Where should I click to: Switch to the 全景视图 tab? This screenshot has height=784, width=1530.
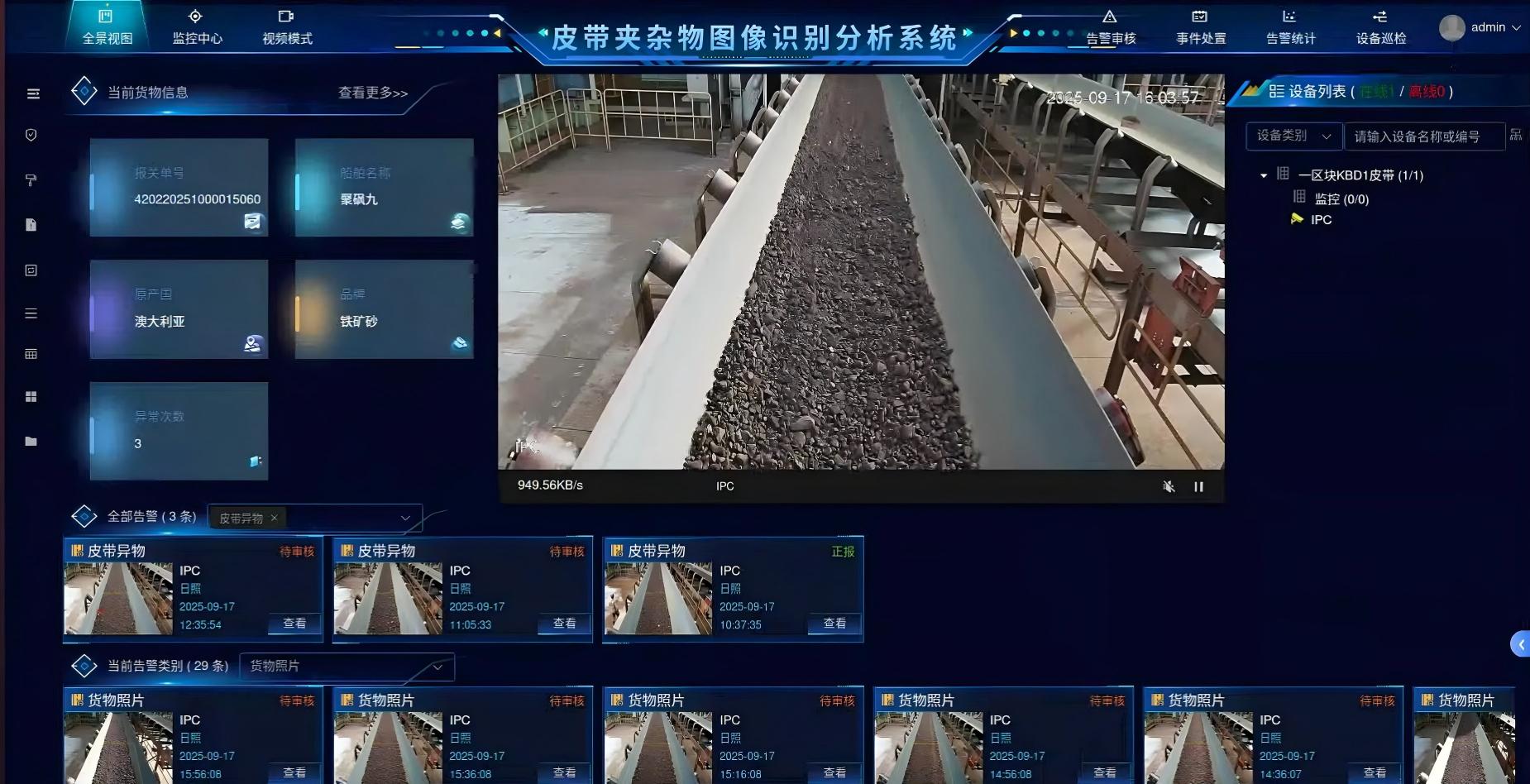[x=108, y=27]
